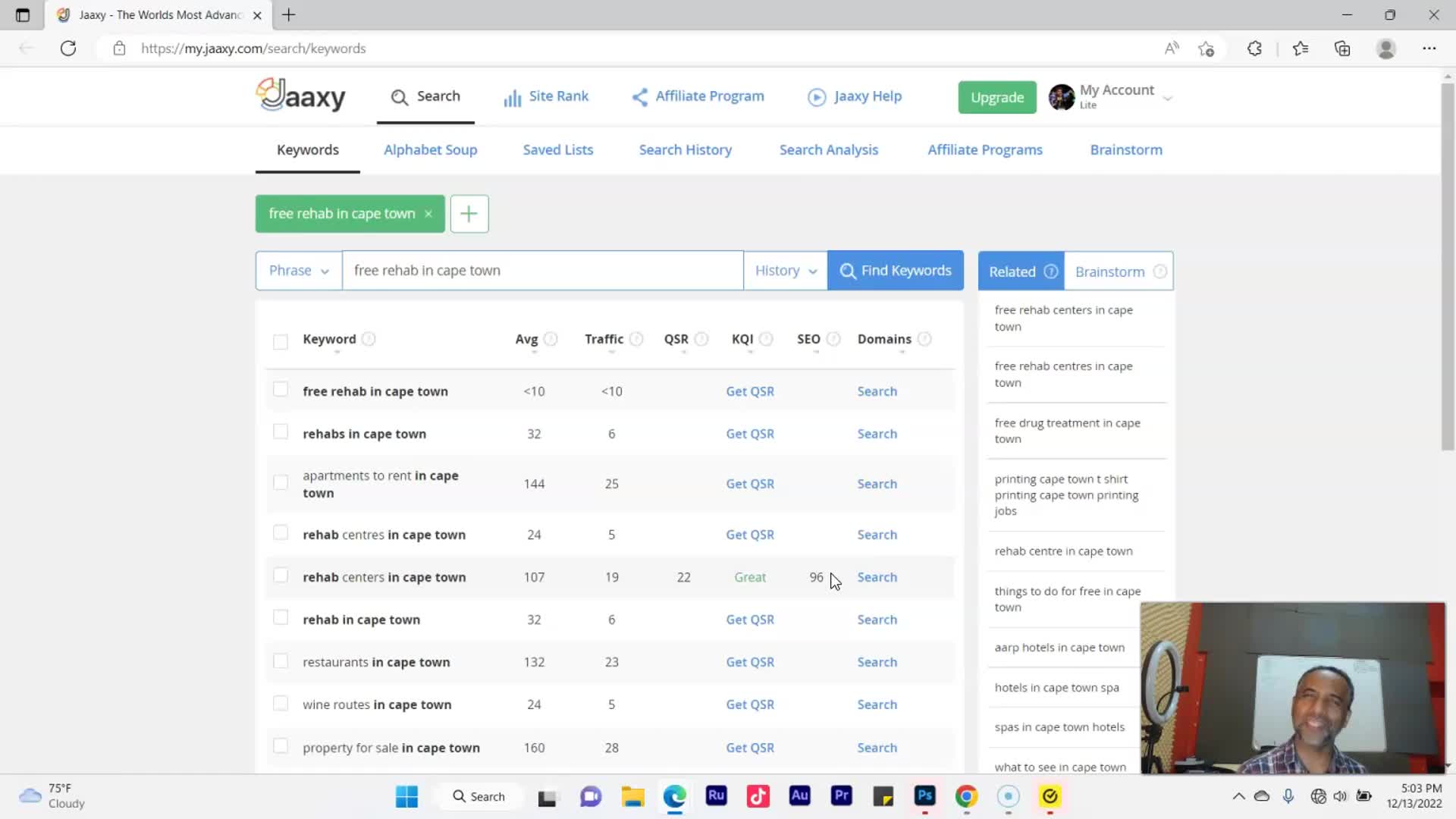Check the free rehab in cape town row
1456x819 pixels.
(x=281, y=389)
